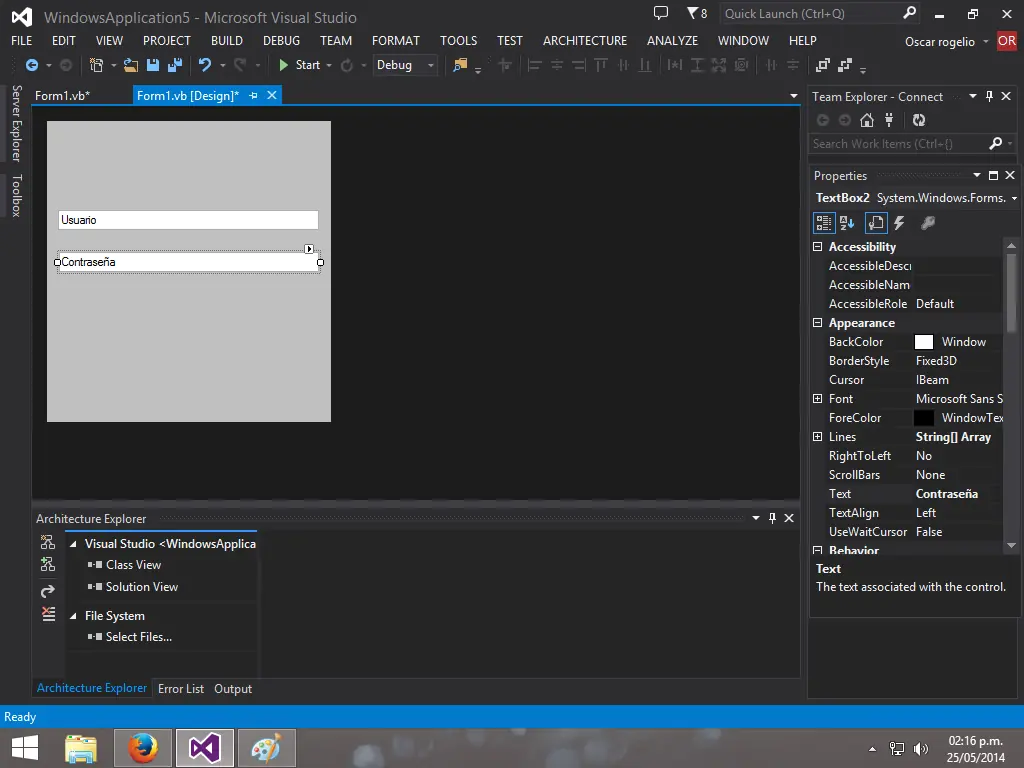This screenshot has height=768, width=1024.
Task: Switch to the Error List tab
Action: (x=180, y=688)
